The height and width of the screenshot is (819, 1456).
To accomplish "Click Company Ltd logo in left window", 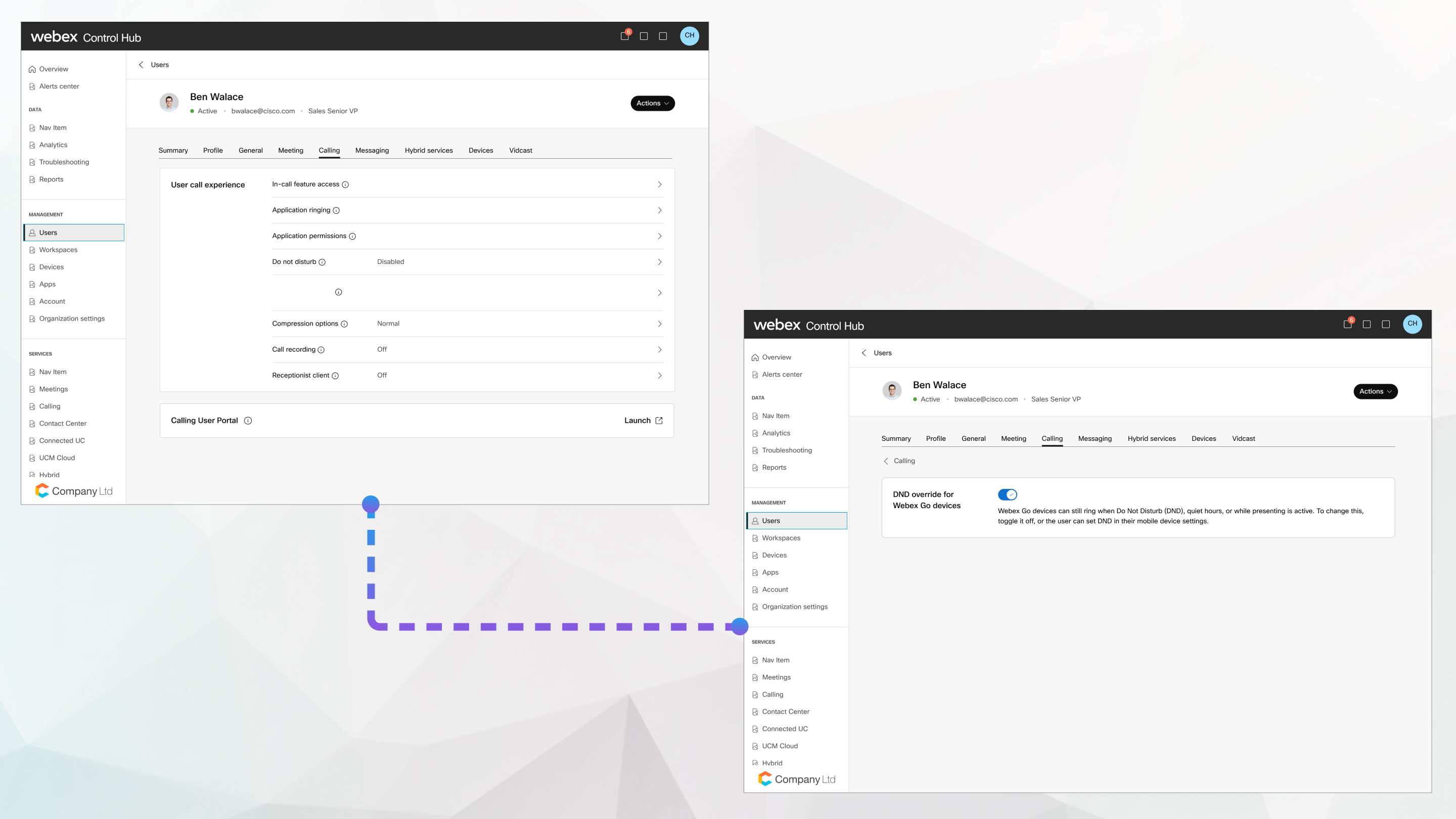I will point(74,490).
